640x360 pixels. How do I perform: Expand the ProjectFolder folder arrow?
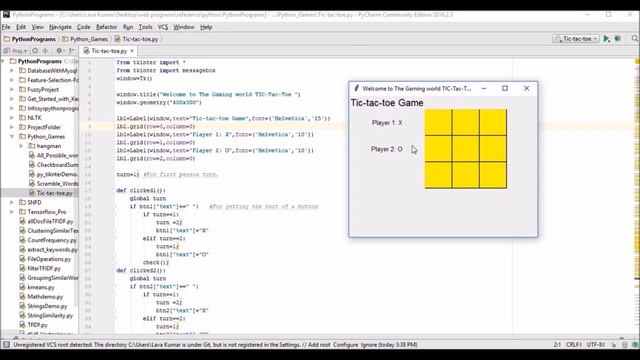click(x=12, y=127)
